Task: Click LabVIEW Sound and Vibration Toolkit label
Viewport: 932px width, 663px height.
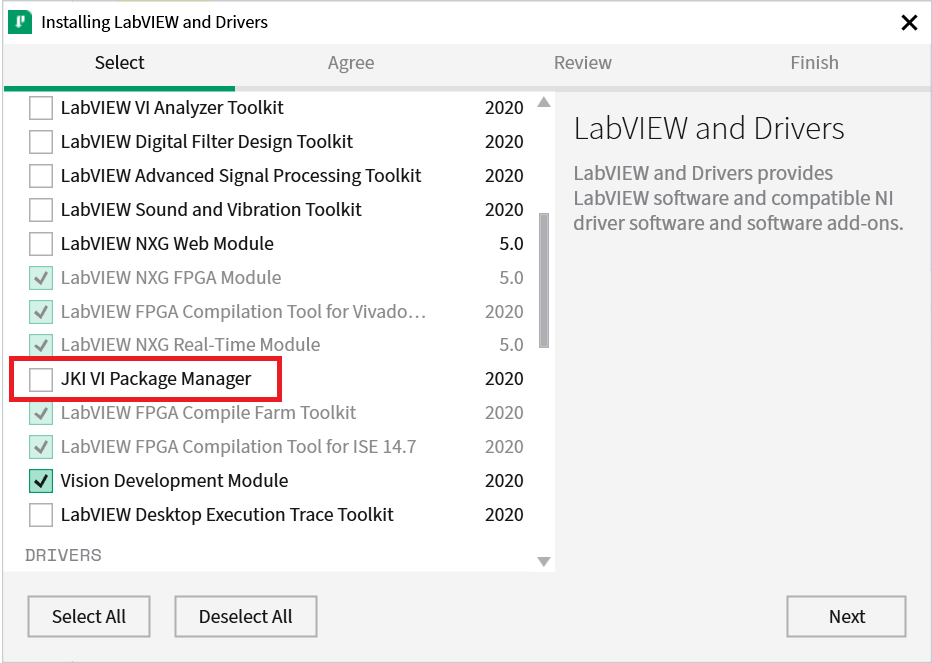Action: pos(211,209)
